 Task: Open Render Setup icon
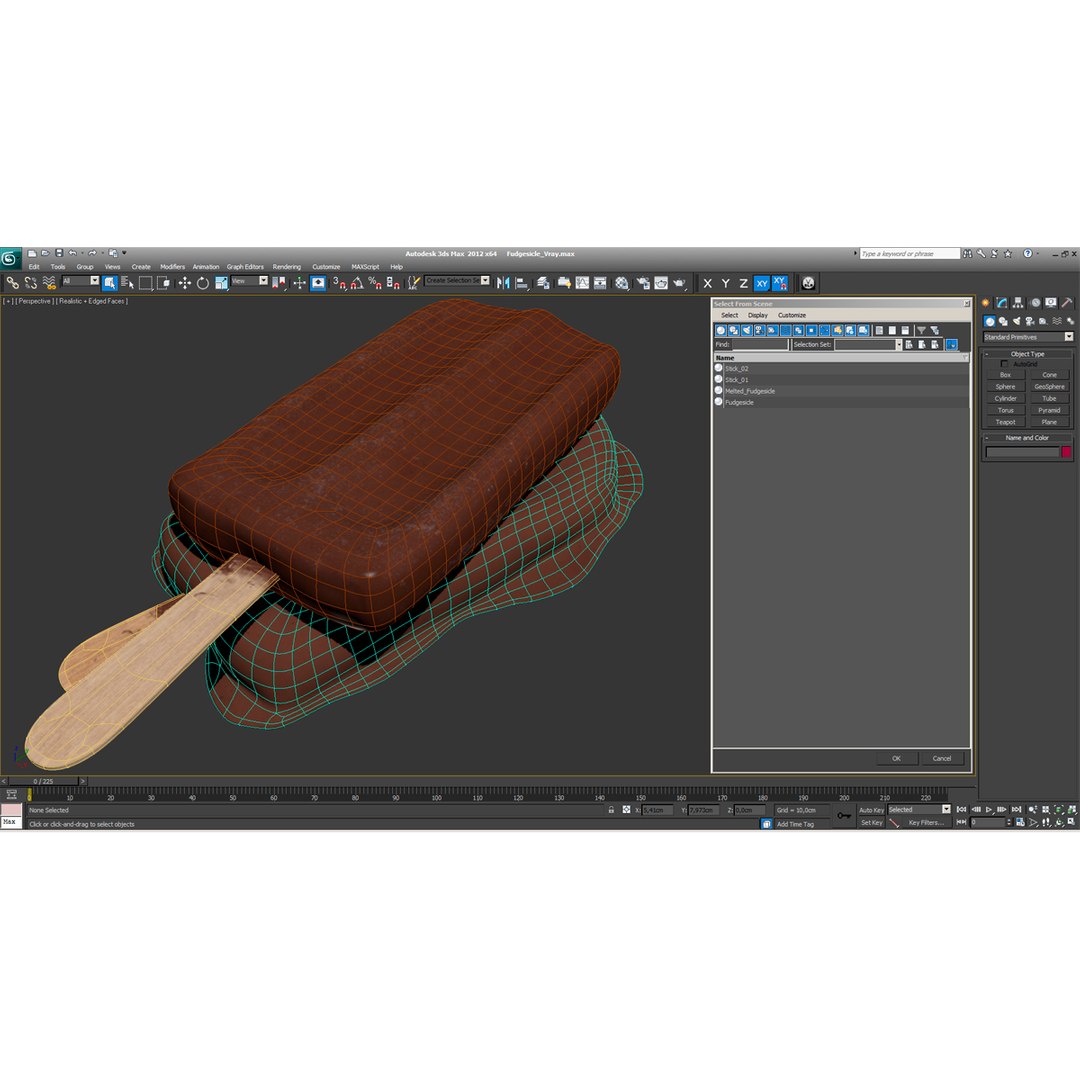[x=643, y=282]
